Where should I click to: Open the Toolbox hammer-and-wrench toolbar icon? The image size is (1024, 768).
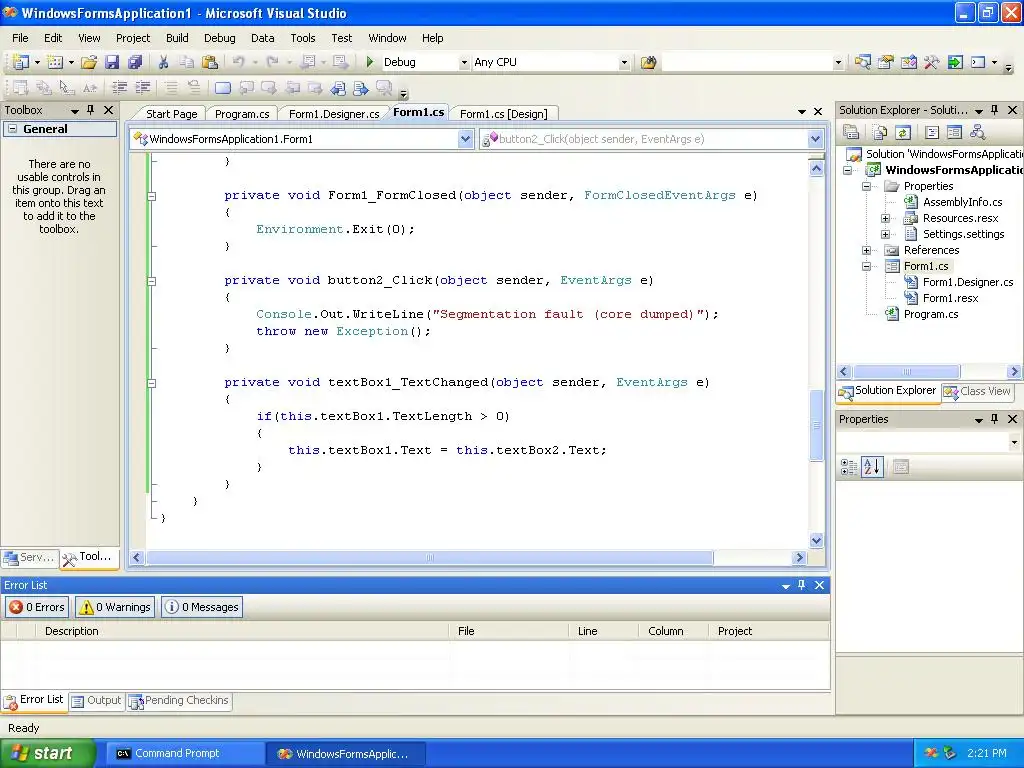931,62
